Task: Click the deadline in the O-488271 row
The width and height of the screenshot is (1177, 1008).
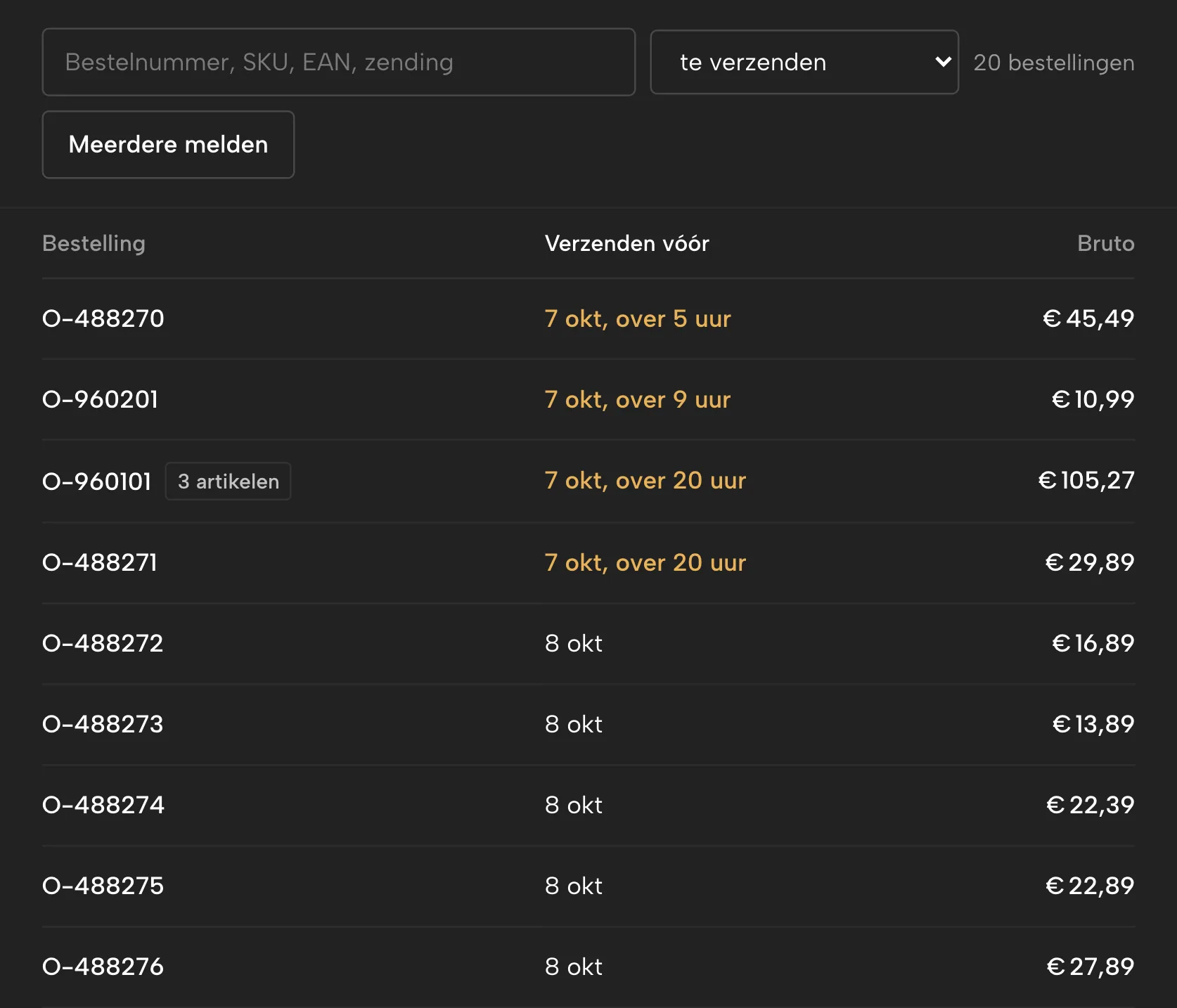Action: coord(645,562)
